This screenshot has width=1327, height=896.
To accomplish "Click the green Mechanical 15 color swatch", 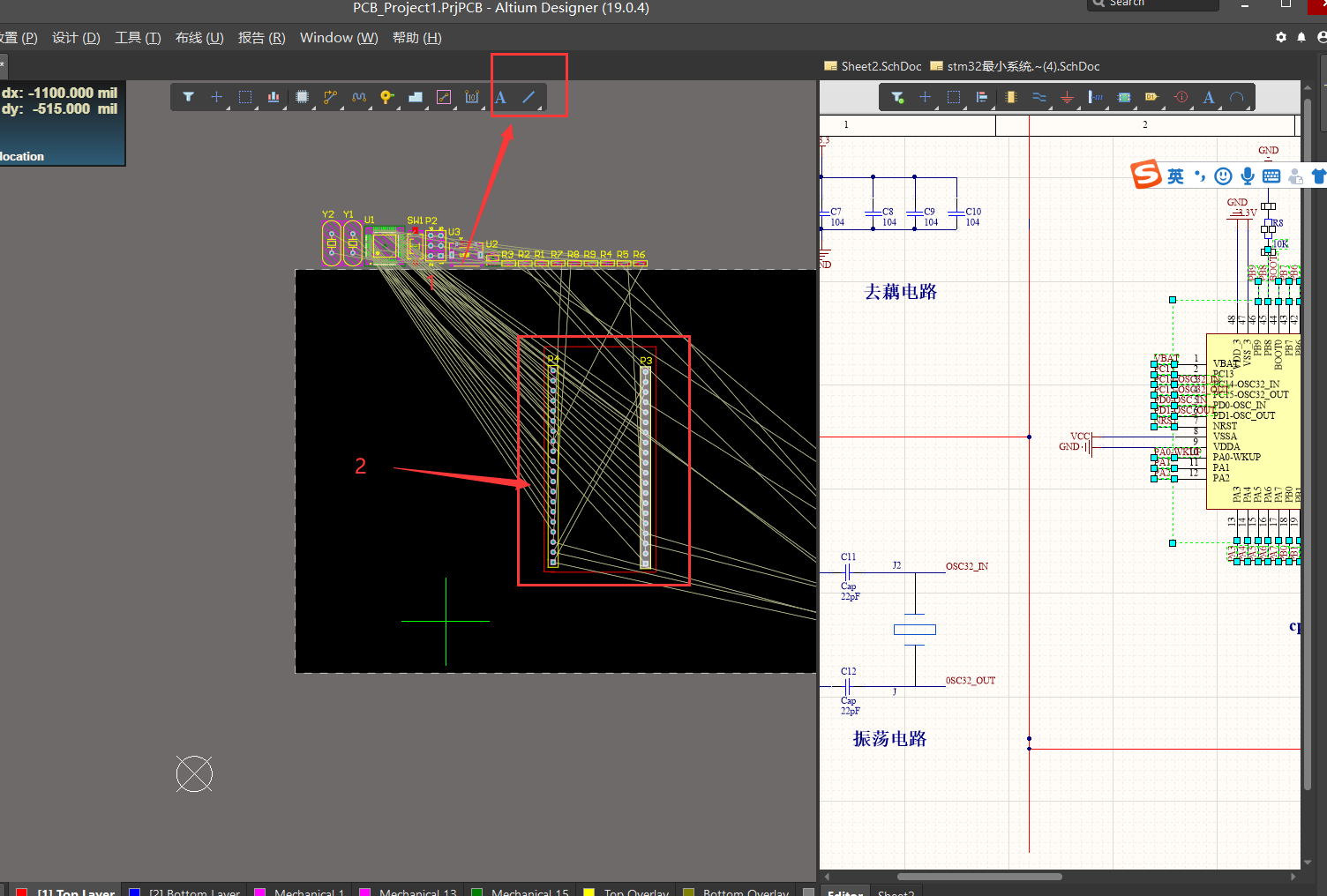I will [x=476, y=892].
